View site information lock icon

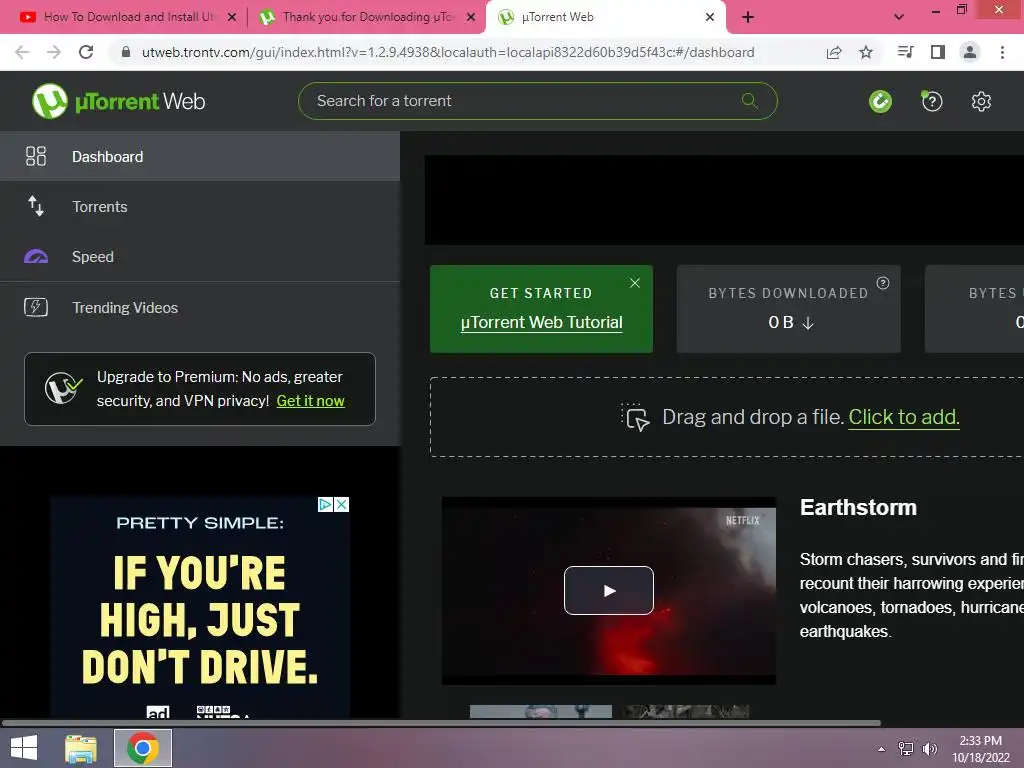click(x=126, y=52)
